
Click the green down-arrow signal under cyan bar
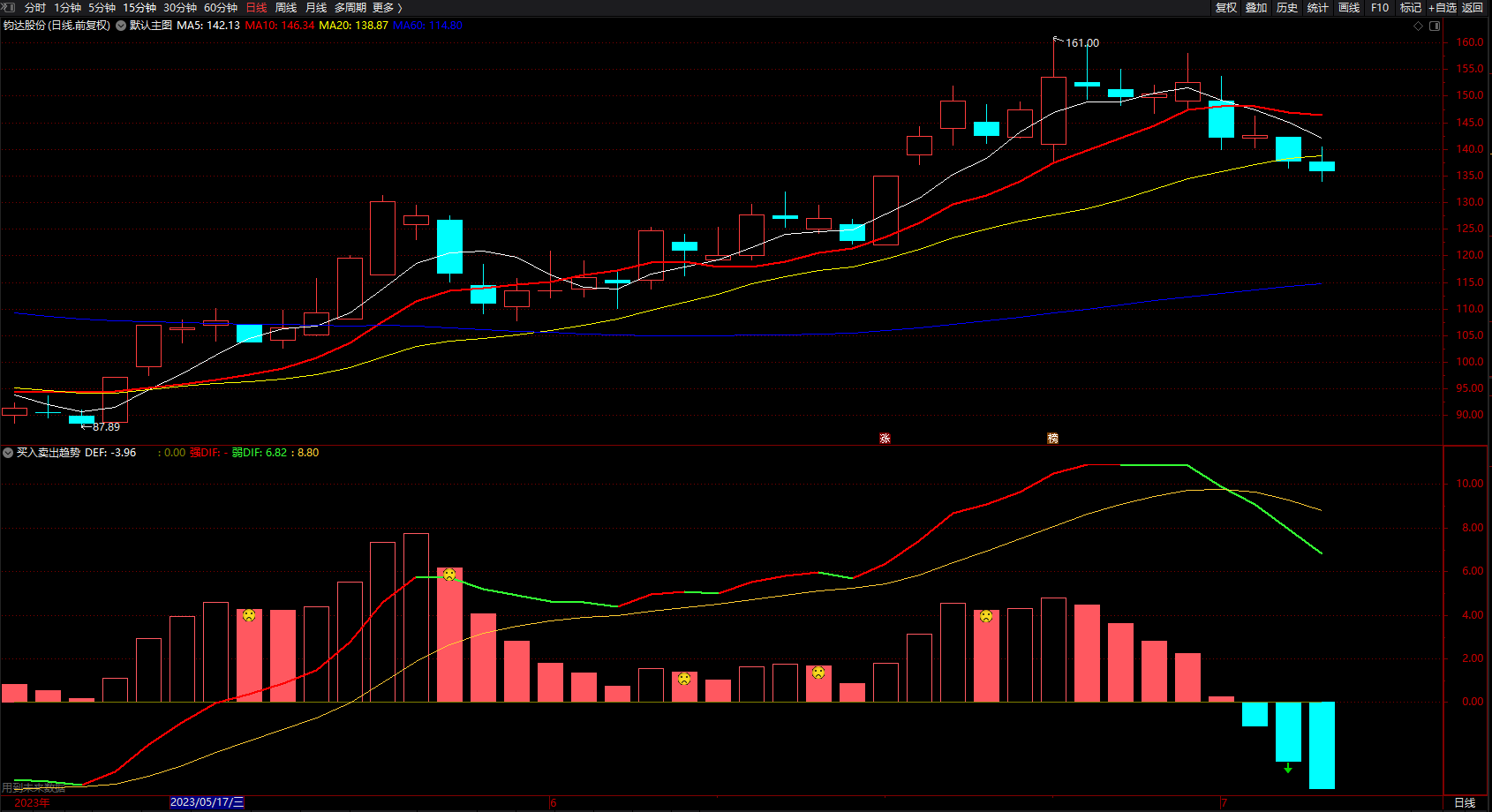coord(1288,768)
